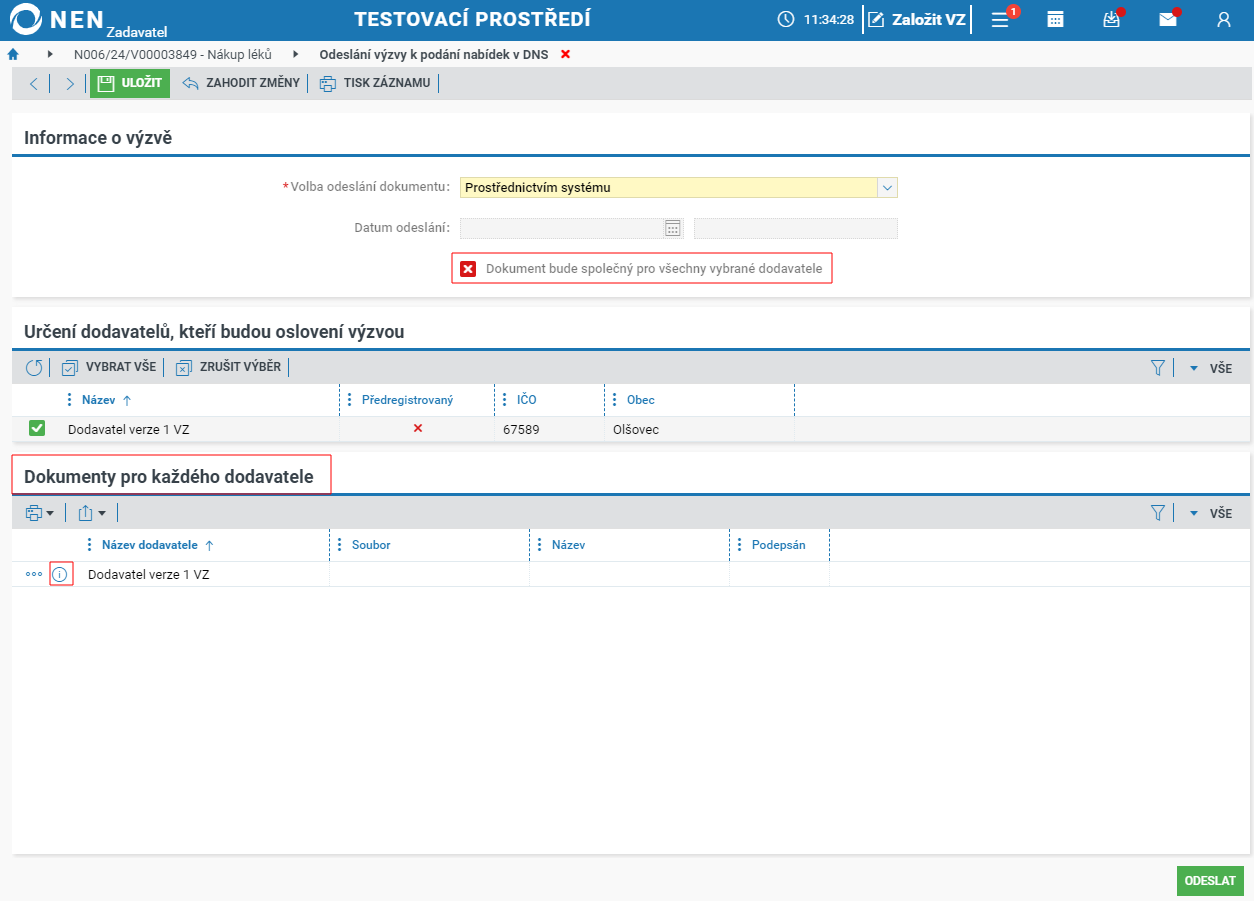Sort by Název dodavatele column header
The image size is (1254, 901).
pos(150,545)
